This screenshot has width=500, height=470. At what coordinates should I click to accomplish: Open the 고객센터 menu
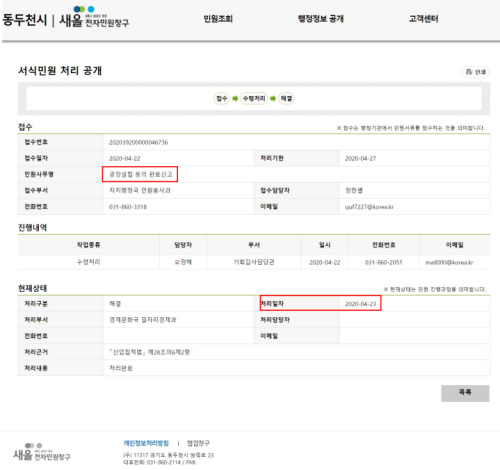coord(423,19)
